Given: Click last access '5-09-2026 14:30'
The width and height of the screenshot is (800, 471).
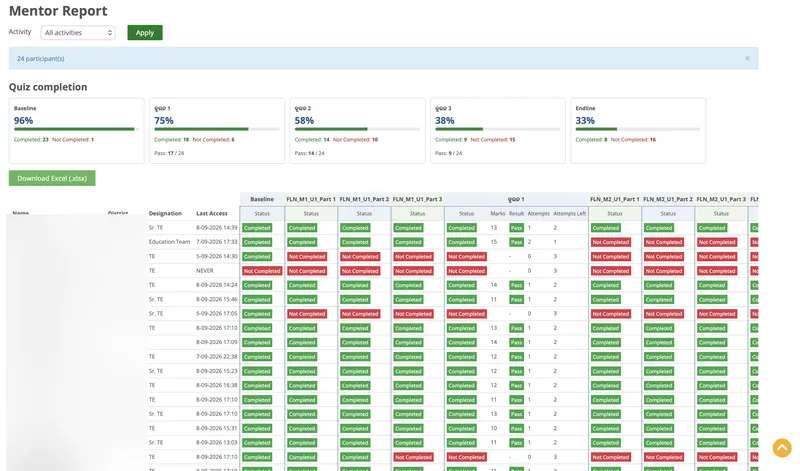Looking at the screenshot, I should click(216, 256).
